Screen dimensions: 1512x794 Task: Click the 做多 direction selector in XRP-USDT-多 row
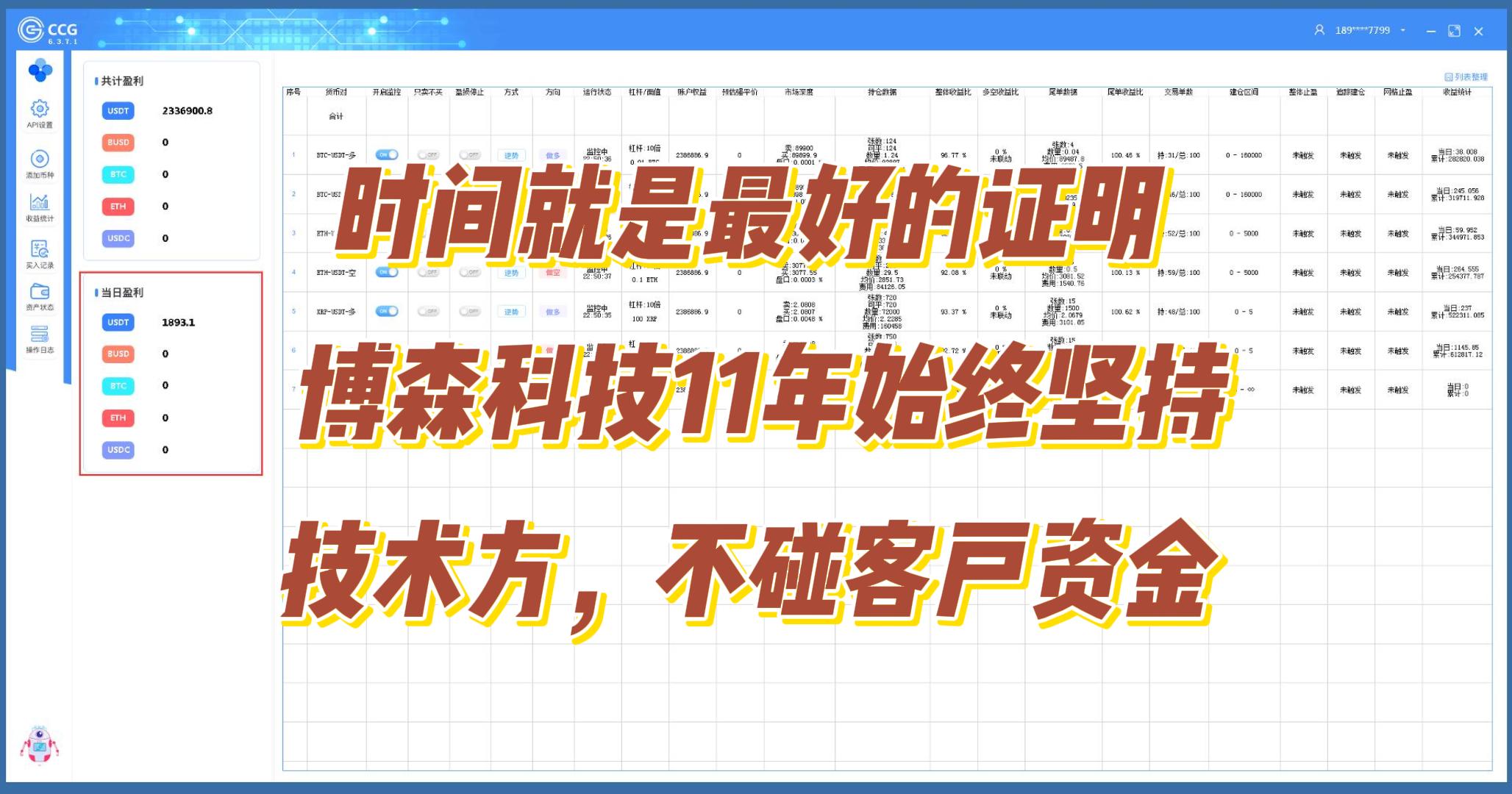(x=553, y=312)
